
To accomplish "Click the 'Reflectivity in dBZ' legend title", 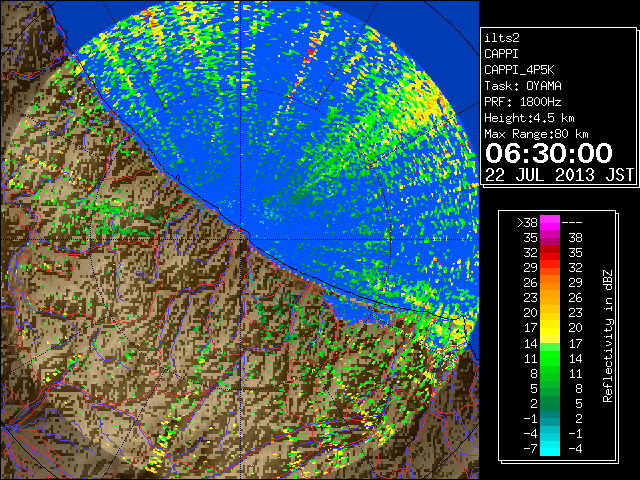I will [607, 336].
